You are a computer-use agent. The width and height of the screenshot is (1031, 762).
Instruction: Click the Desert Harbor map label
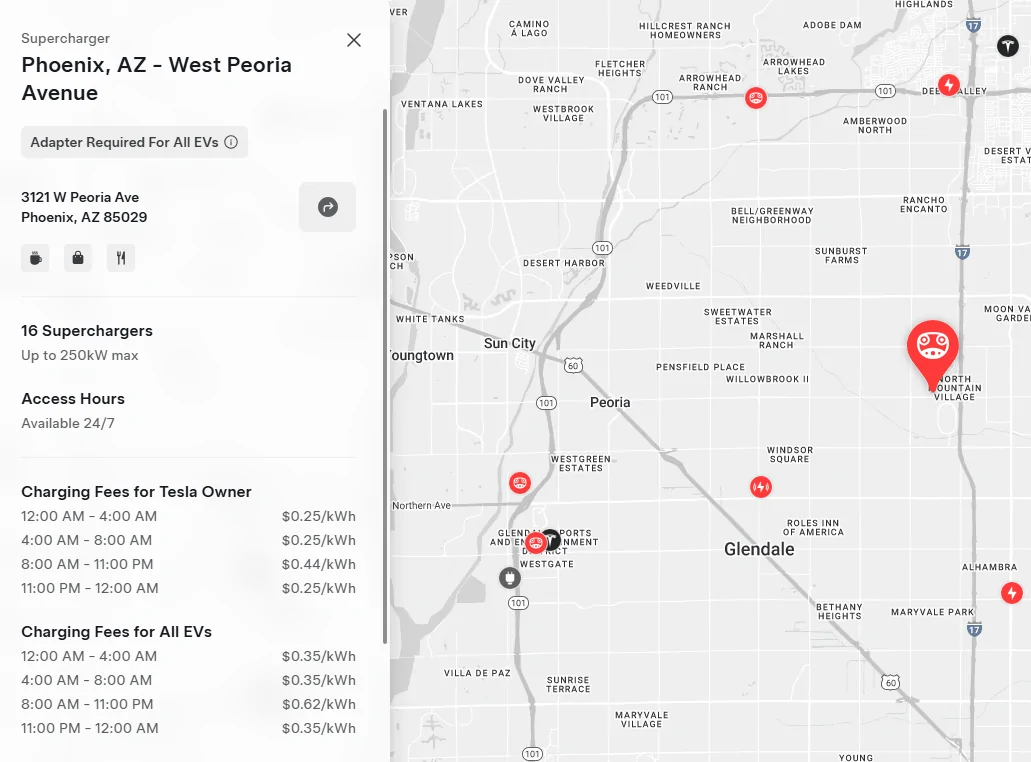pos(563,263)
